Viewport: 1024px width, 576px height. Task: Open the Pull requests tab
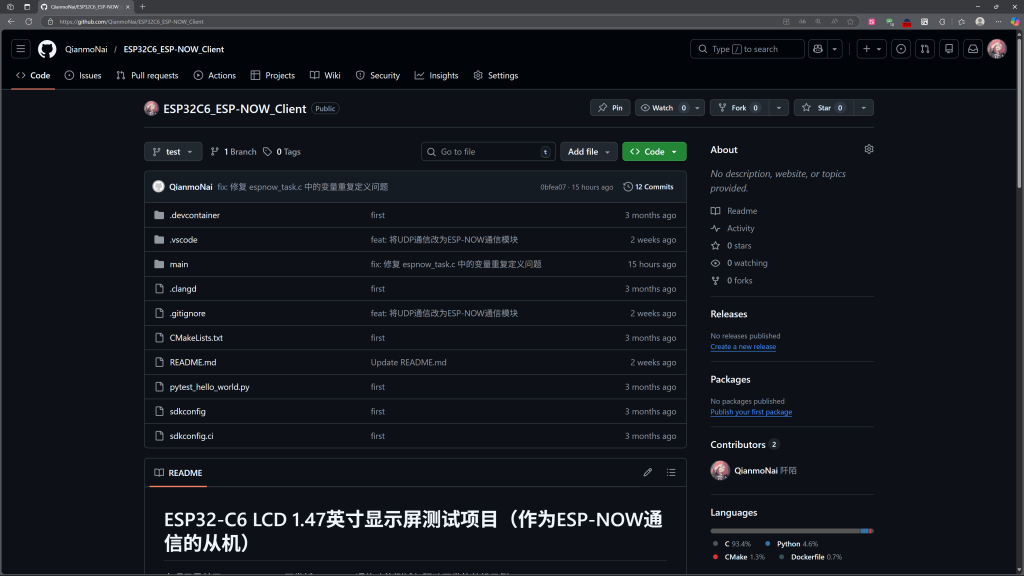coord(147,76)
